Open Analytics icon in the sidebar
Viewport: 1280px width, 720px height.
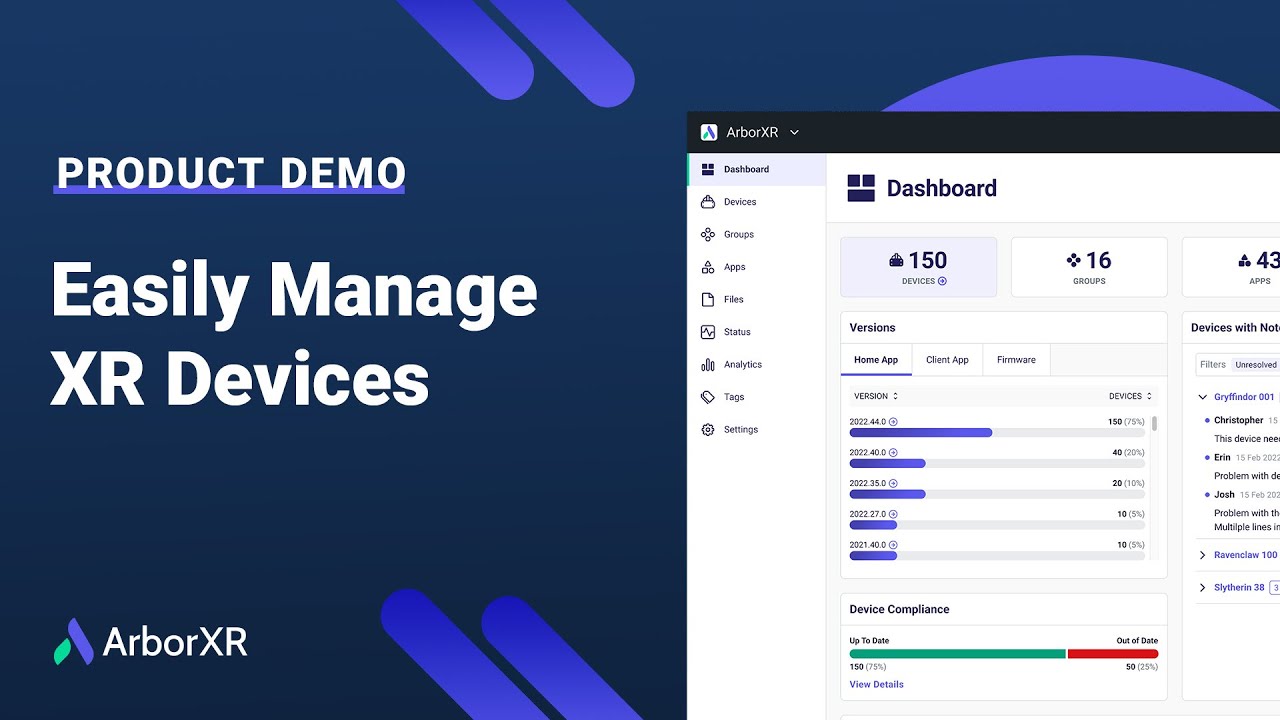click(708, 364)
